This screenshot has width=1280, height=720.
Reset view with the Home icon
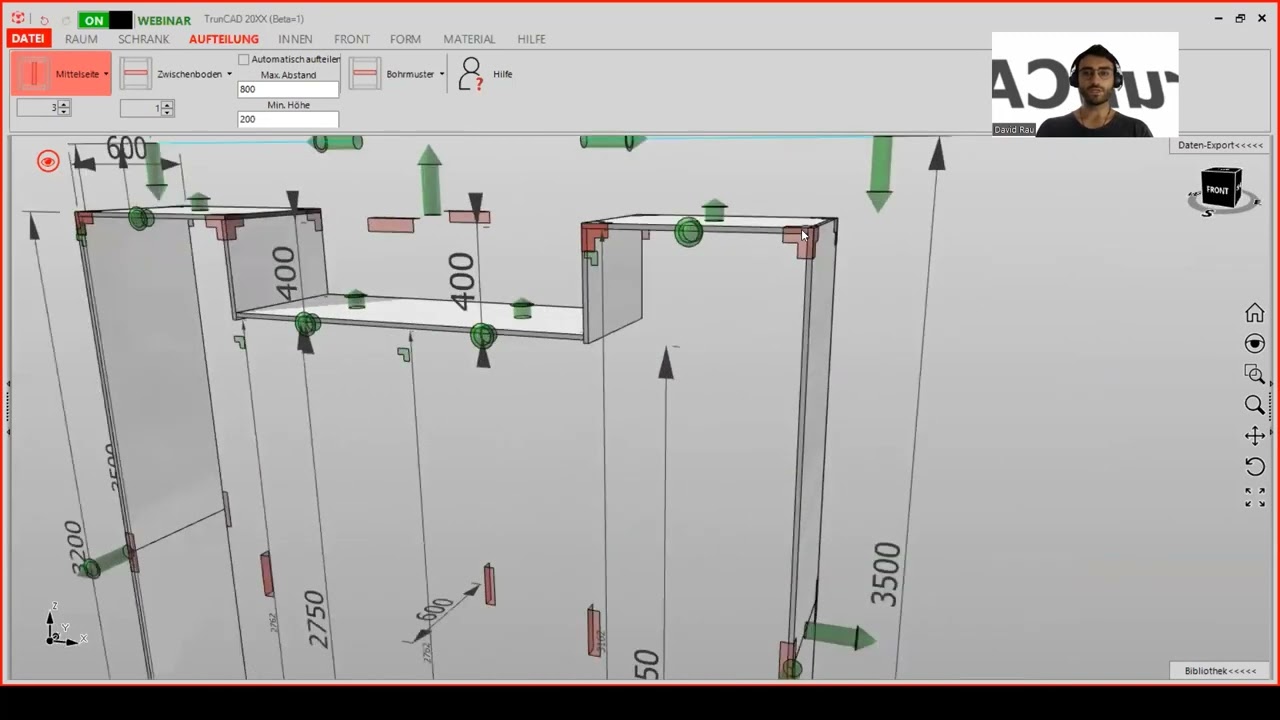point(1254,313)
